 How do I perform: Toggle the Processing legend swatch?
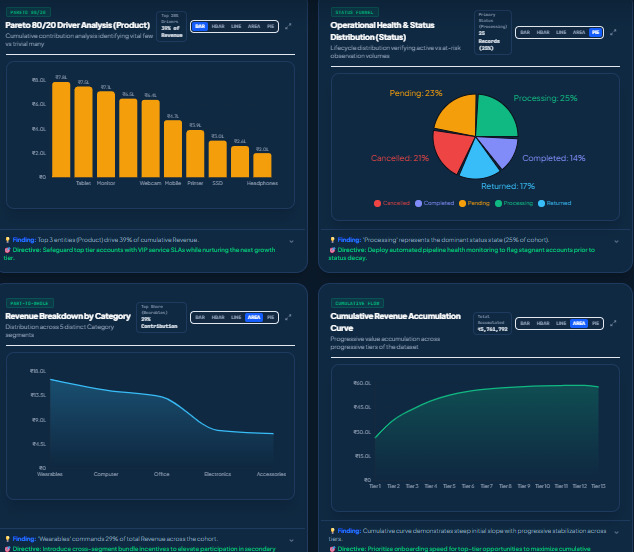click(x=499, y=203)
